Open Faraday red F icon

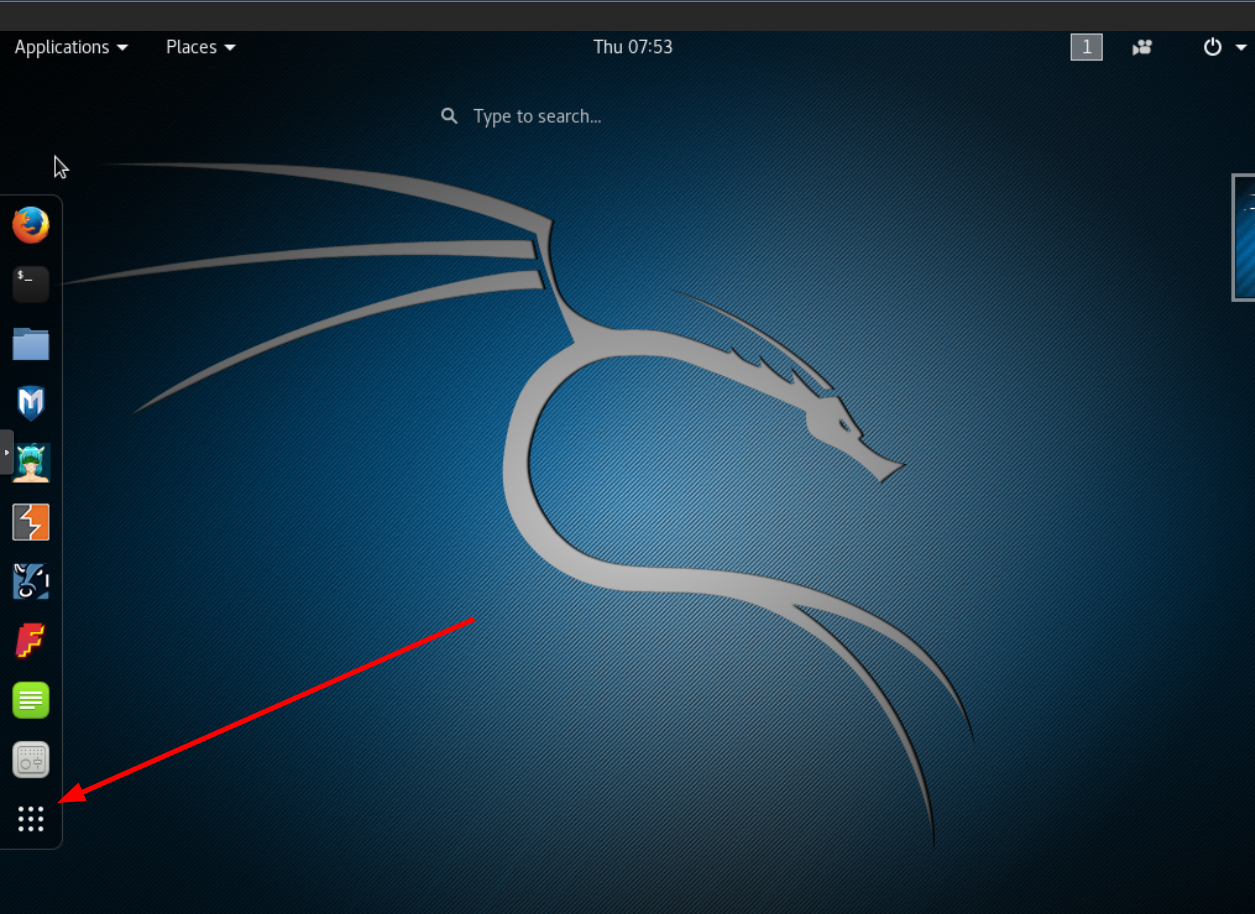31,641
